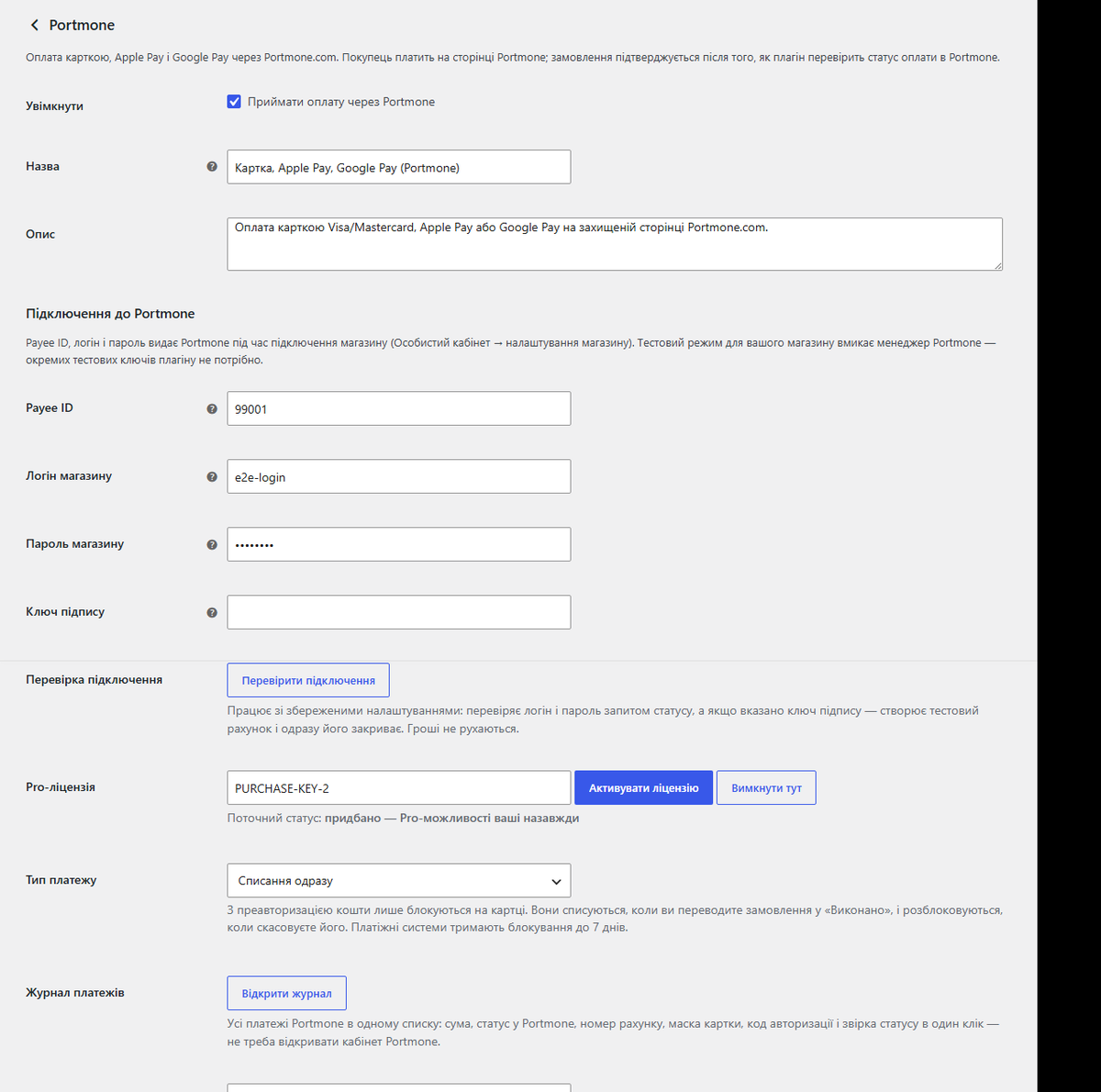
Task: Click the Pro-ліцензія label
Action: 61,787
